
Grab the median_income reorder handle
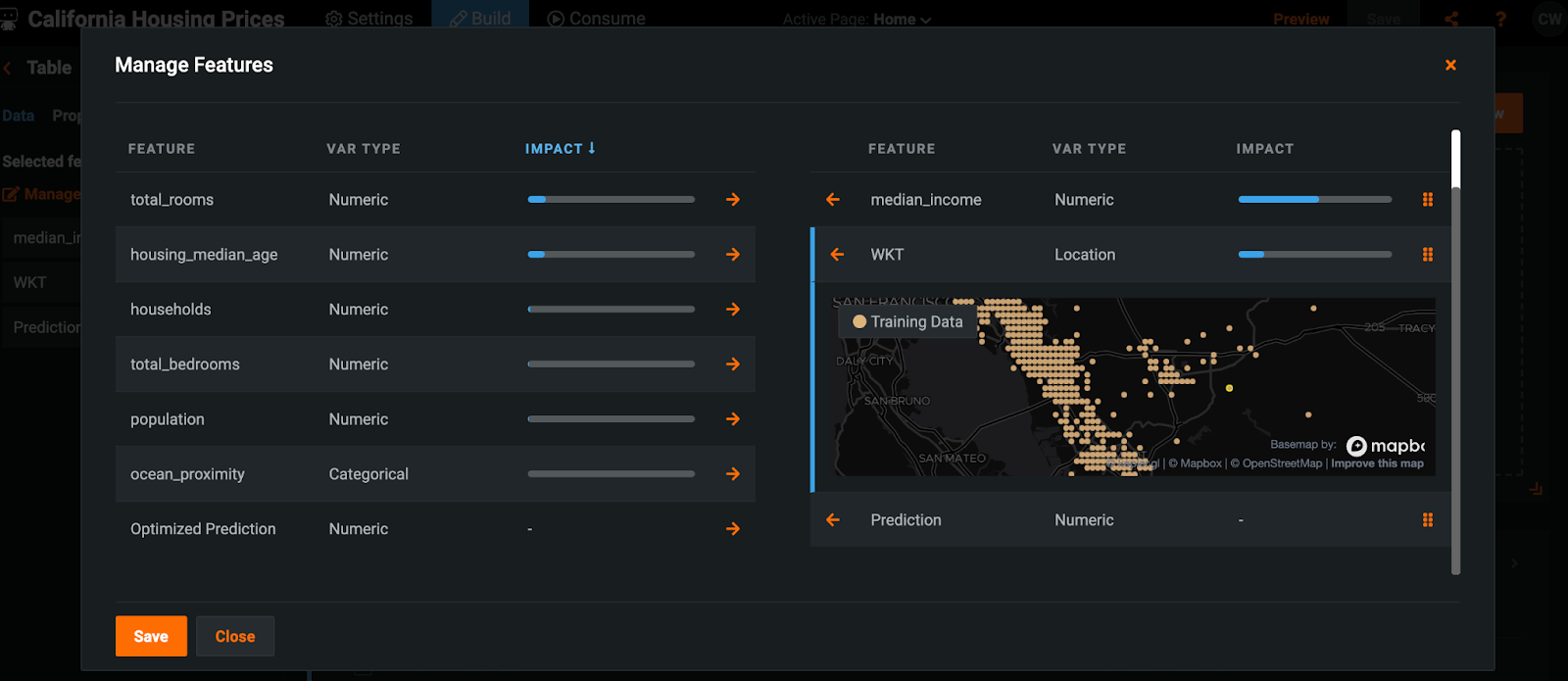[x=1428, y=199]
